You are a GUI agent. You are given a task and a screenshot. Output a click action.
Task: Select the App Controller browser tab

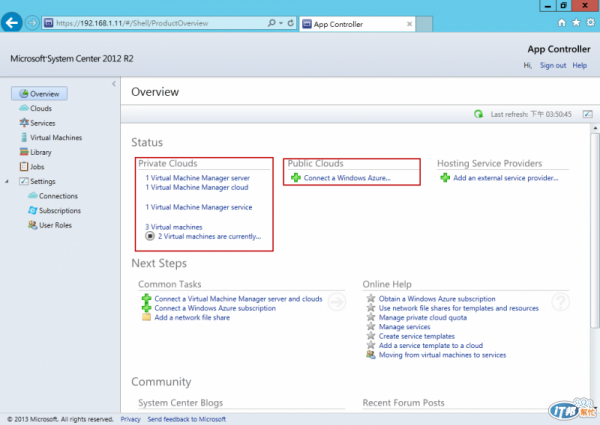[x=357, y=24]
